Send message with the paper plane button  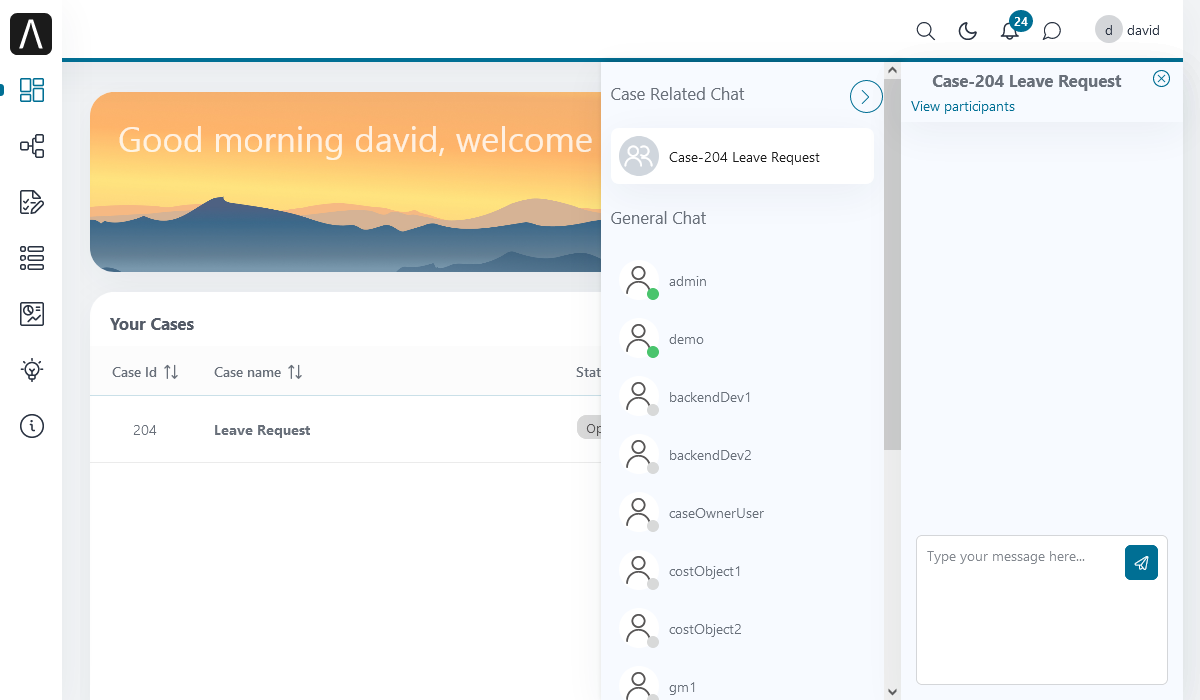1141,562
